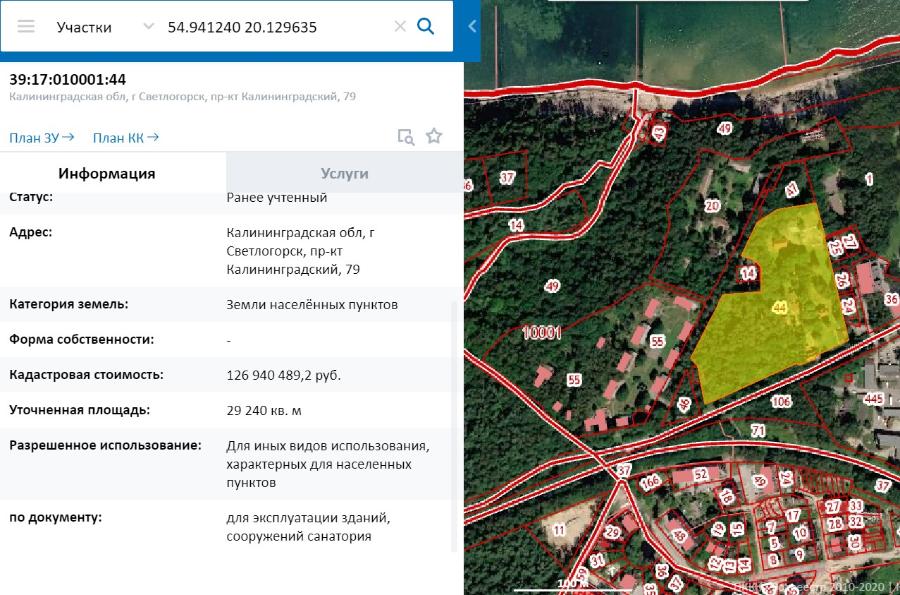Open the План ЗУ link
Image resolution: width=900 pixels, height=595 pixels.
click(x=42, y=137)
